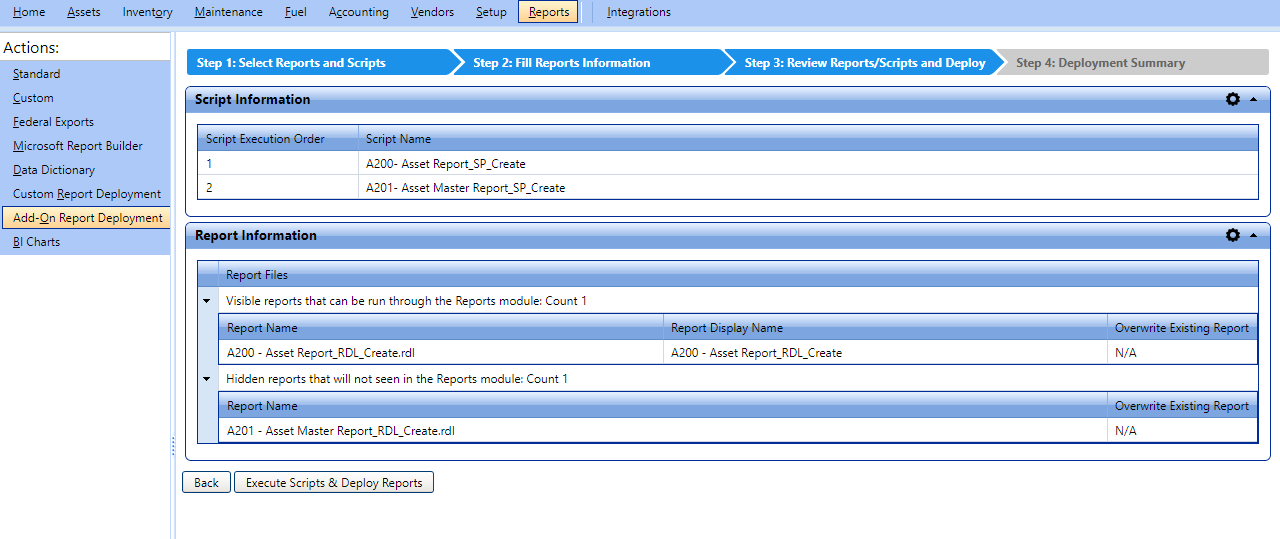Select A201- Asset Master Report_SP_Create script row
Screen dimensions: 1280x539
pos(728,187)
